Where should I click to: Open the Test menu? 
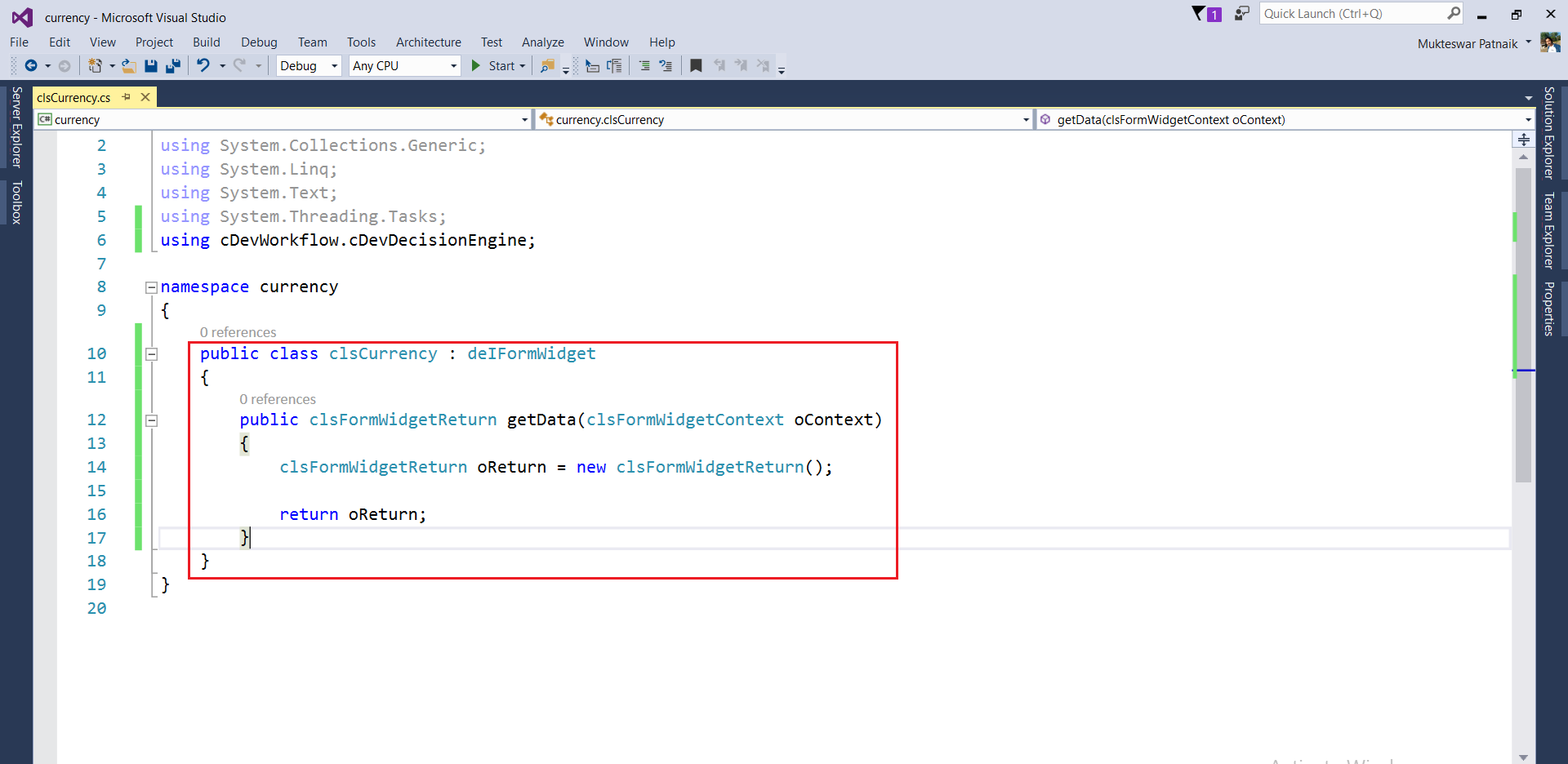[492, 42]
